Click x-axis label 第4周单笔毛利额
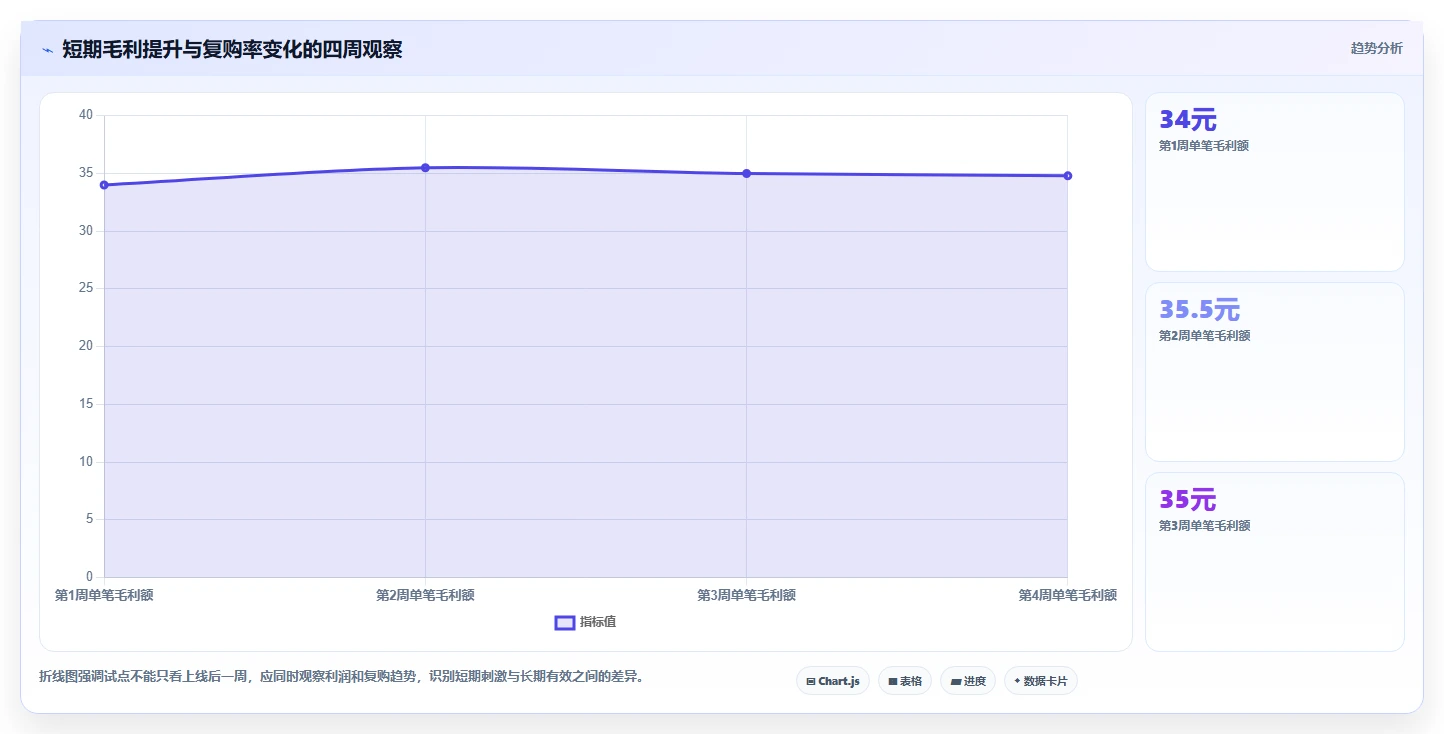Image resolution: width=1444 pixels, height=734 pixels. 1067,595
